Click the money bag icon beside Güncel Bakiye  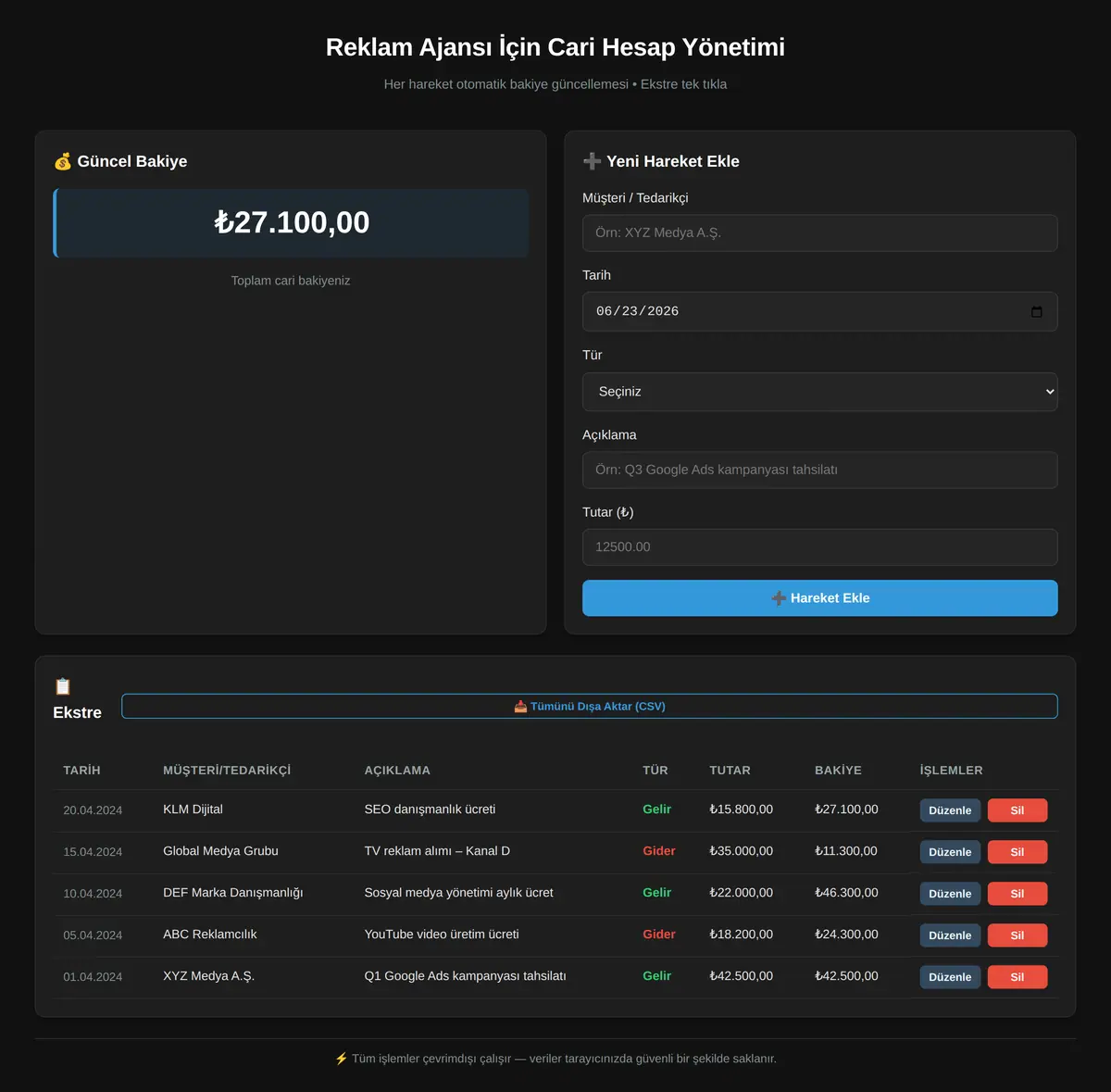click(x=63, y=161)
